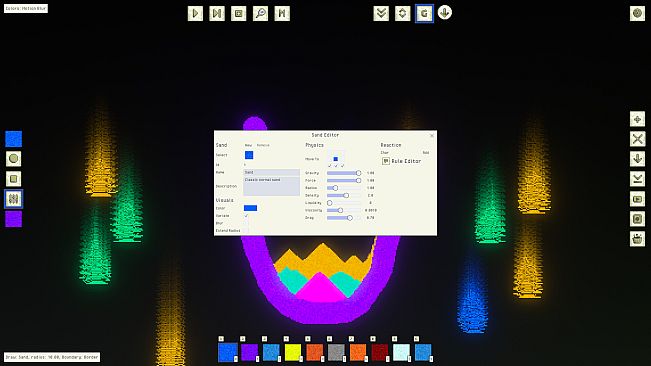Open the Rule Editor button
Screen dimensions: 651x366
point(401,161)
